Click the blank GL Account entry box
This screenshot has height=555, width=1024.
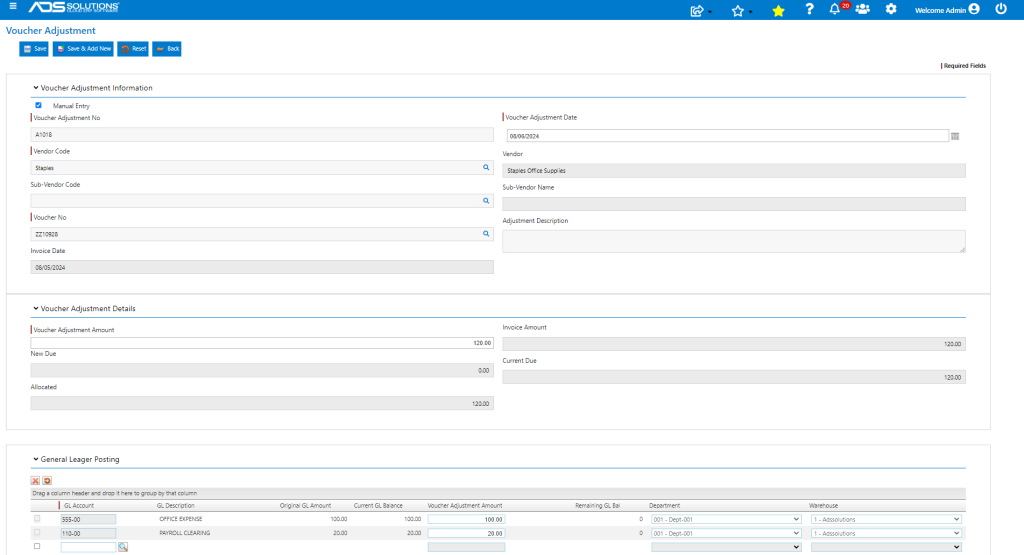pyautogui.click(x=88, y=547)
